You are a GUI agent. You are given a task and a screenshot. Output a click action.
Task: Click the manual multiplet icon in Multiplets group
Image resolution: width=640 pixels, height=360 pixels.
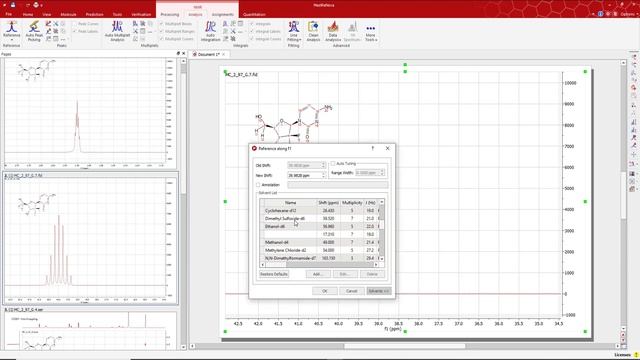135,24
